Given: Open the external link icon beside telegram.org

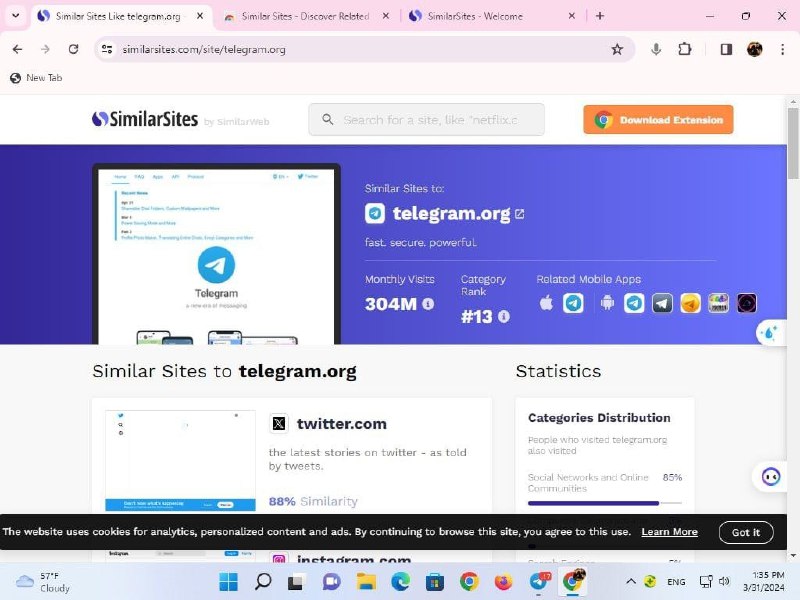Looking at the screenshot, I should pyautogui.click(x=519, y=214).
